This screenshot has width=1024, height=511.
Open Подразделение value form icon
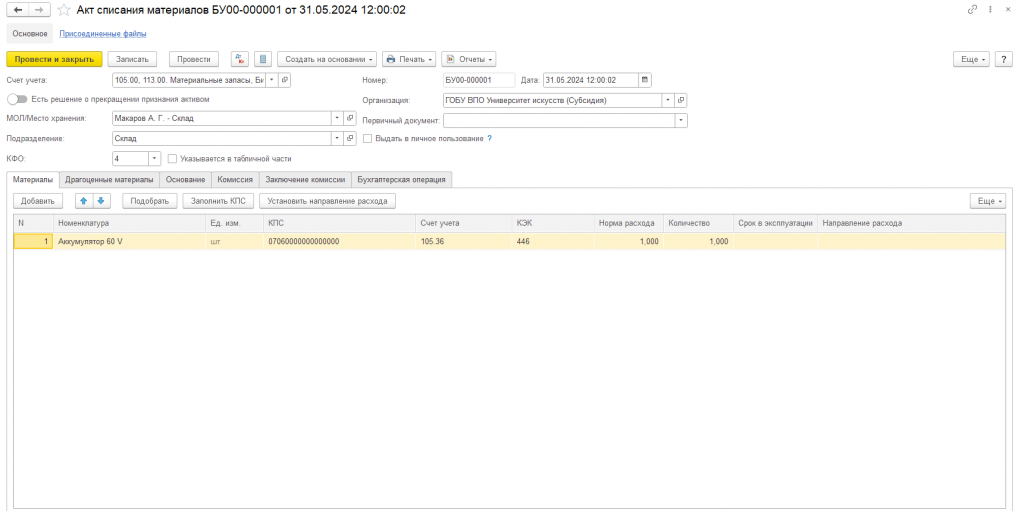click(x=350, y=139)
